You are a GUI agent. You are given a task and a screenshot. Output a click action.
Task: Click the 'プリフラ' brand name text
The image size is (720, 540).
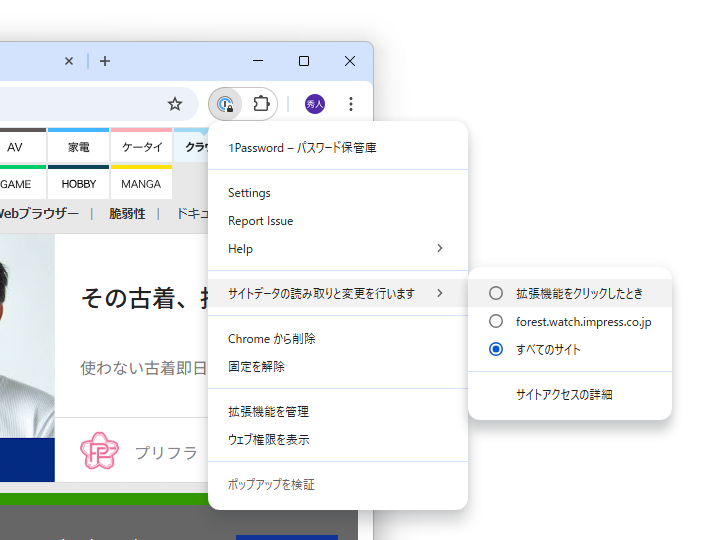166,453
